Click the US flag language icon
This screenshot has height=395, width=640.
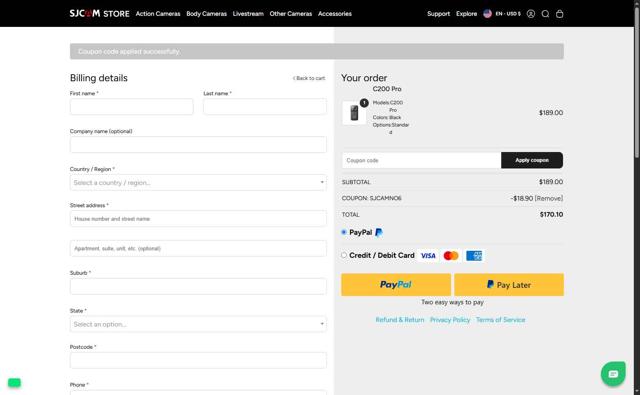click(x=487, y=13)
